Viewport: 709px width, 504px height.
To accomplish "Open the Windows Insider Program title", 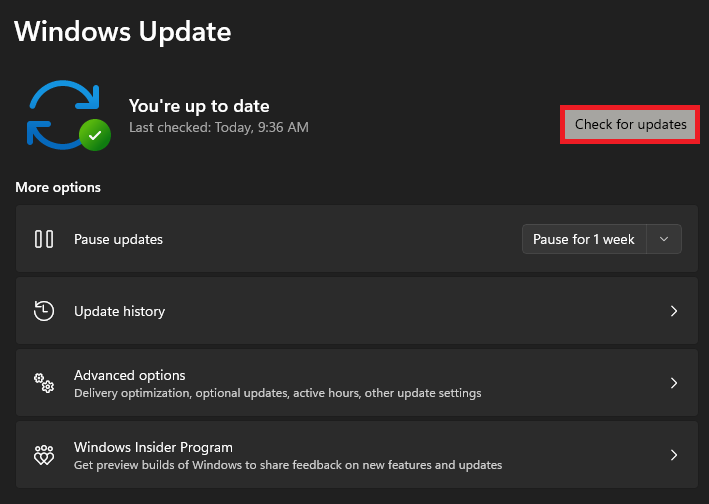I will [x=153, y=447].
